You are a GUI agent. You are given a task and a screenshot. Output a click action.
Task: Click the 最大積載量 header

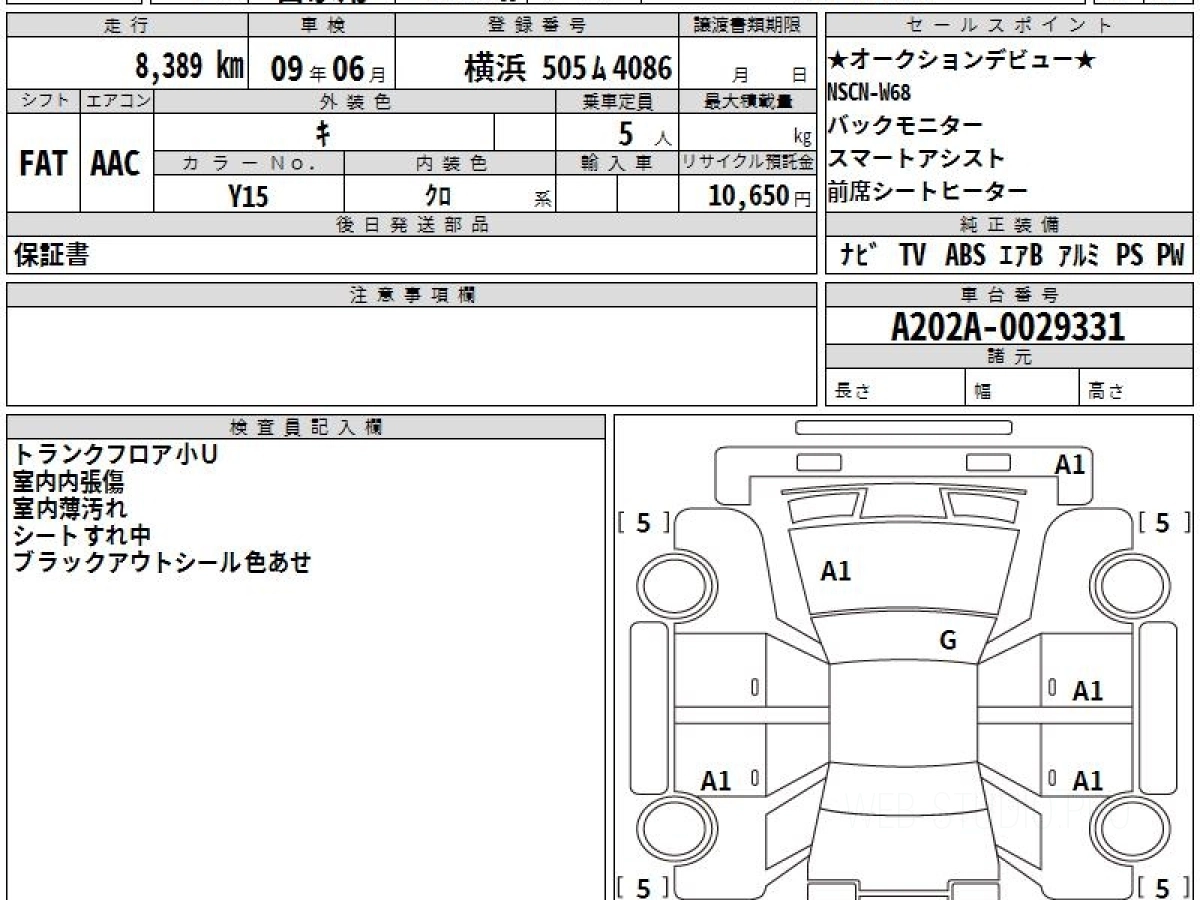pos(748,101)
